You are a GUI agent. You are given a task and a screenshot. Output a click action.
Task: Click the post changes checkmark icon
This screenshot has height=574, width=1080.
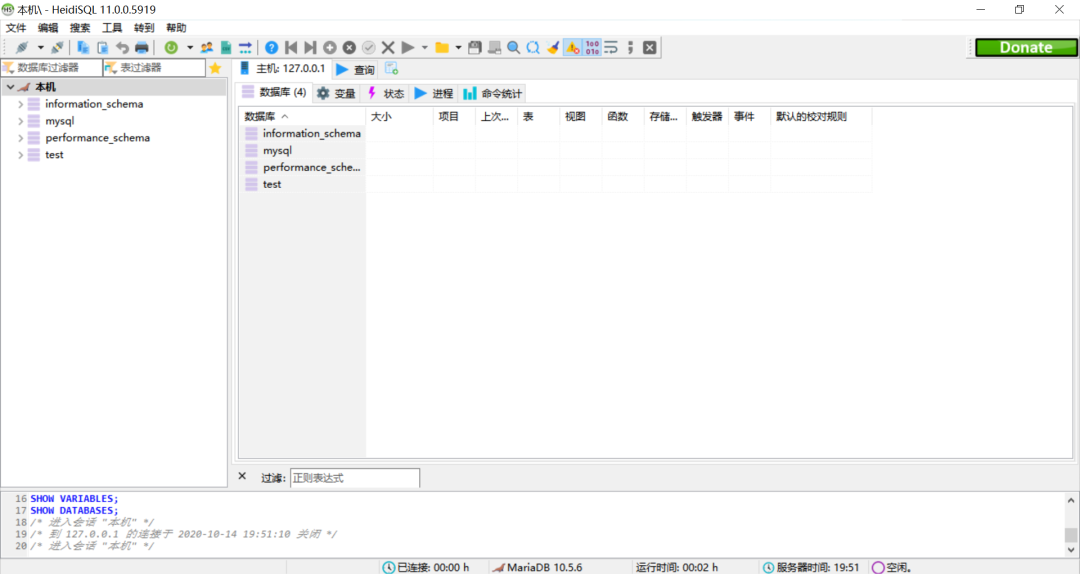point(368,48)
